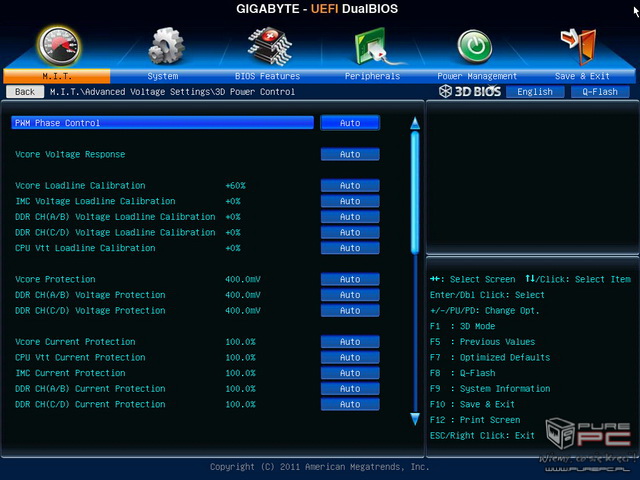This screenshot has height=480, width=640.
Task: Select the IMC Voltage Loadline Calibration label
Action: (x=95, y=201)
